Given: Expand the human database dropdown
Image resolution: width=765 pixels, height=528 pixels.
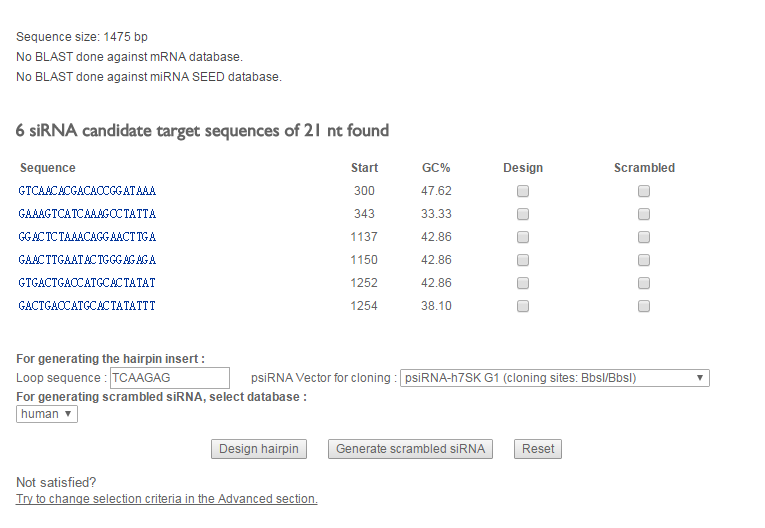Looking at the screenshot, I should pyautogui.click(x=47, y=414).
